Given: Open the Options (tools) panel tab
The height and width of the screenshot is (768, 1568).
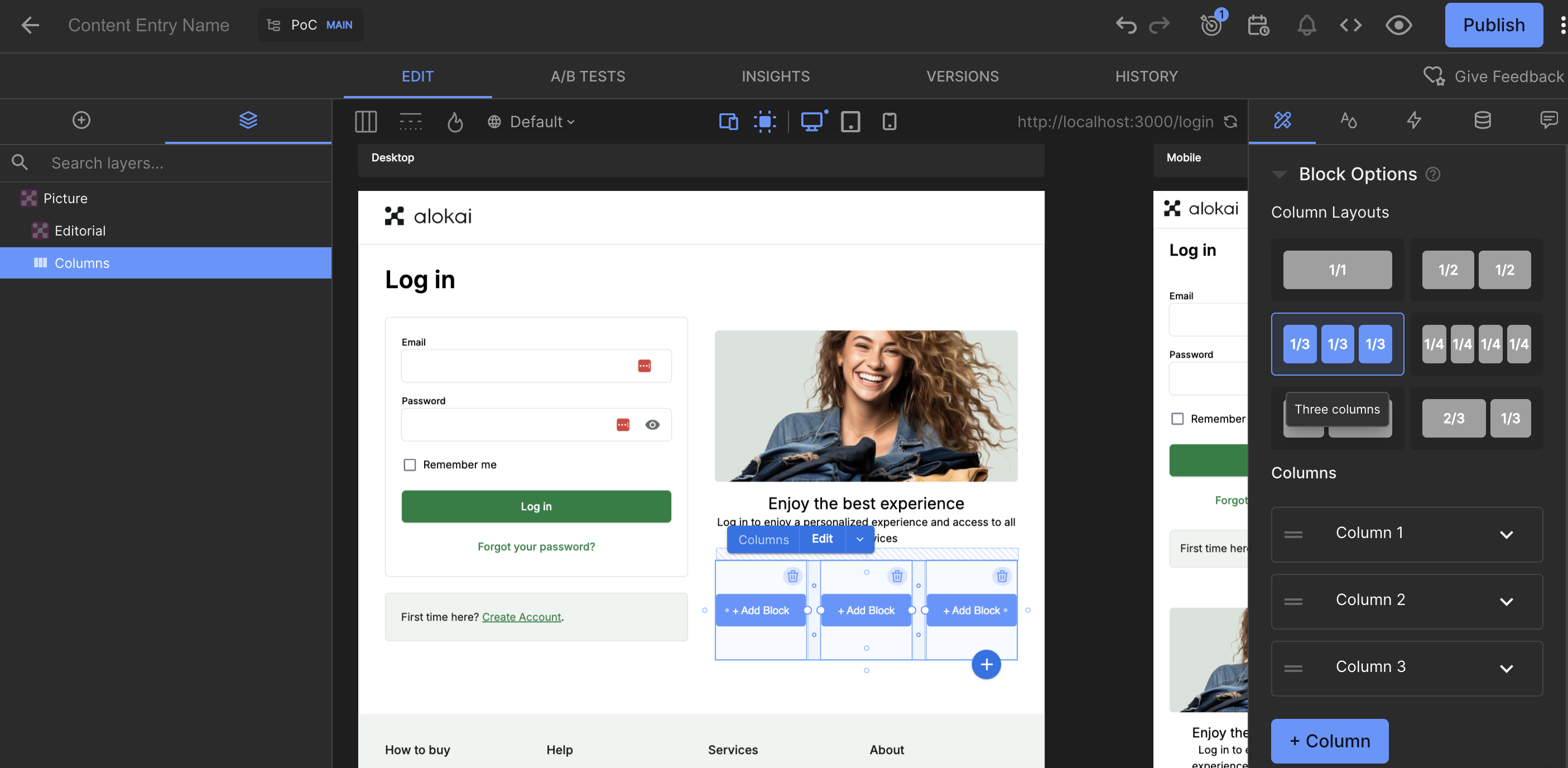Looking at the screenshot, I should tap(1282, 120).
